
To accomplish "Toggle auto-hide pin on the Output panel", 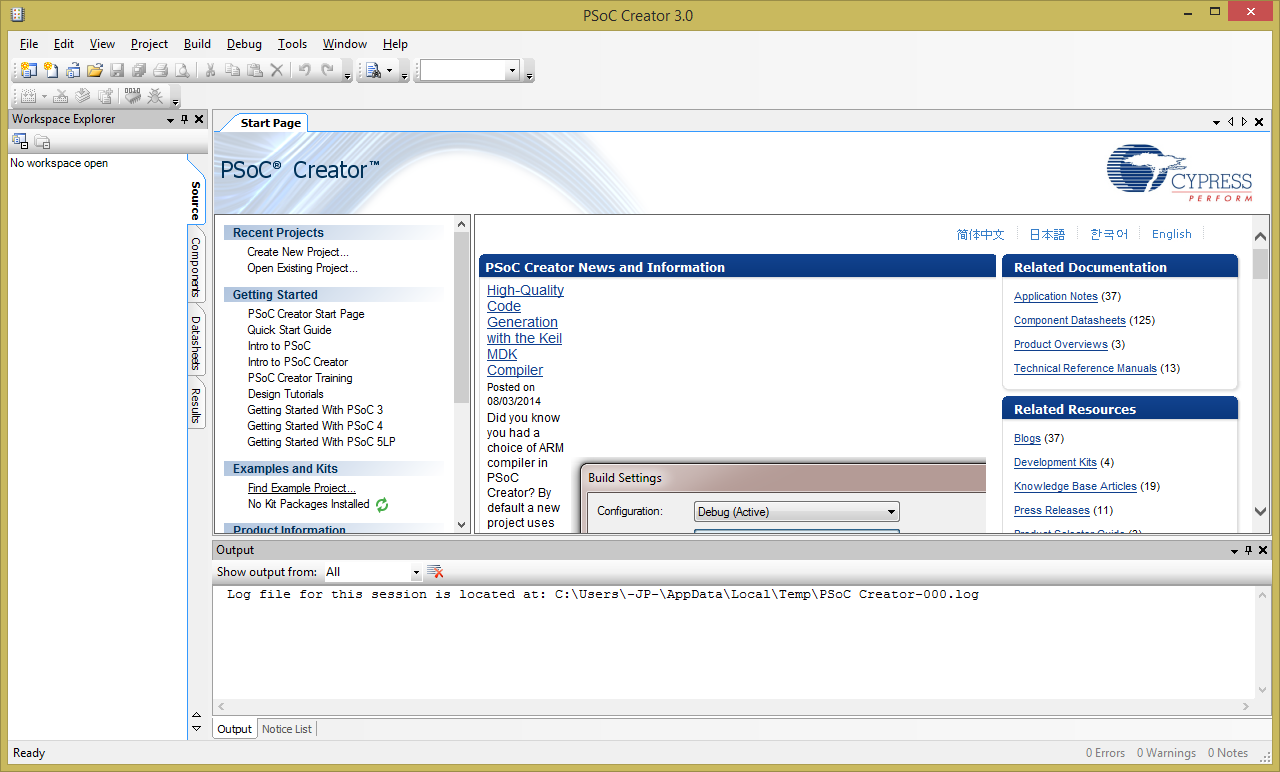I will (1249, 550).
